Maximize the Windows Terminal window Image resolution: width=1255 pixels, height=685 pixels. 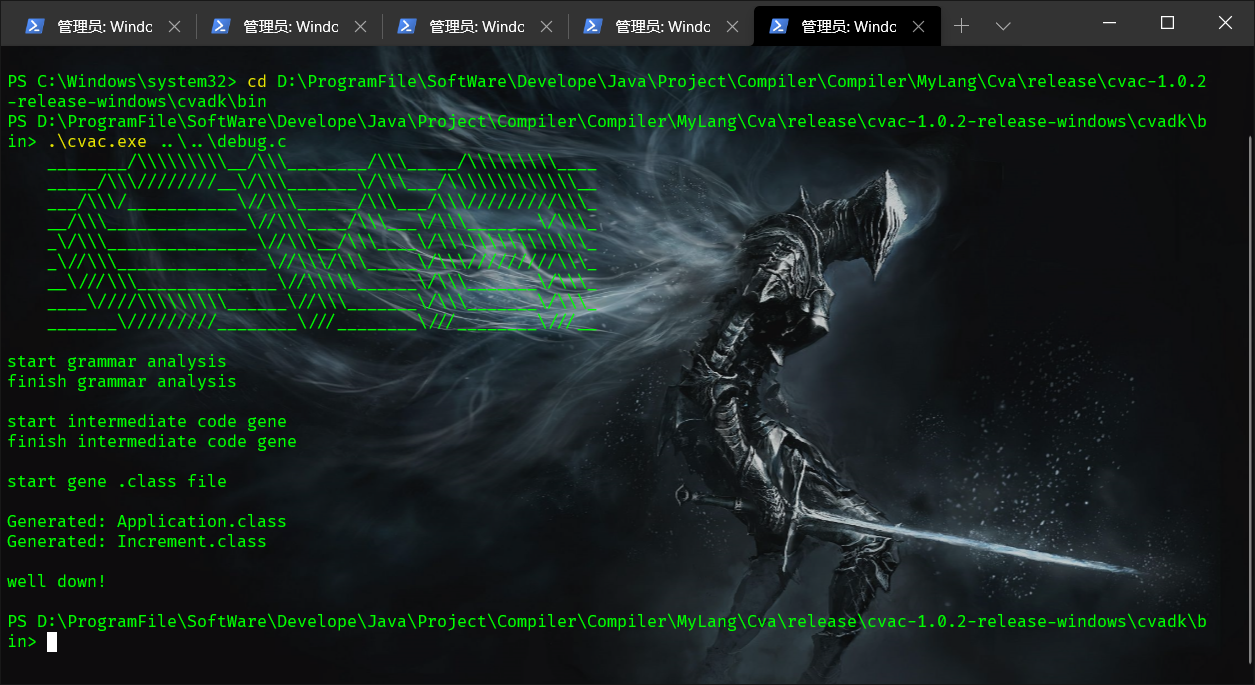click(1167, 23)
